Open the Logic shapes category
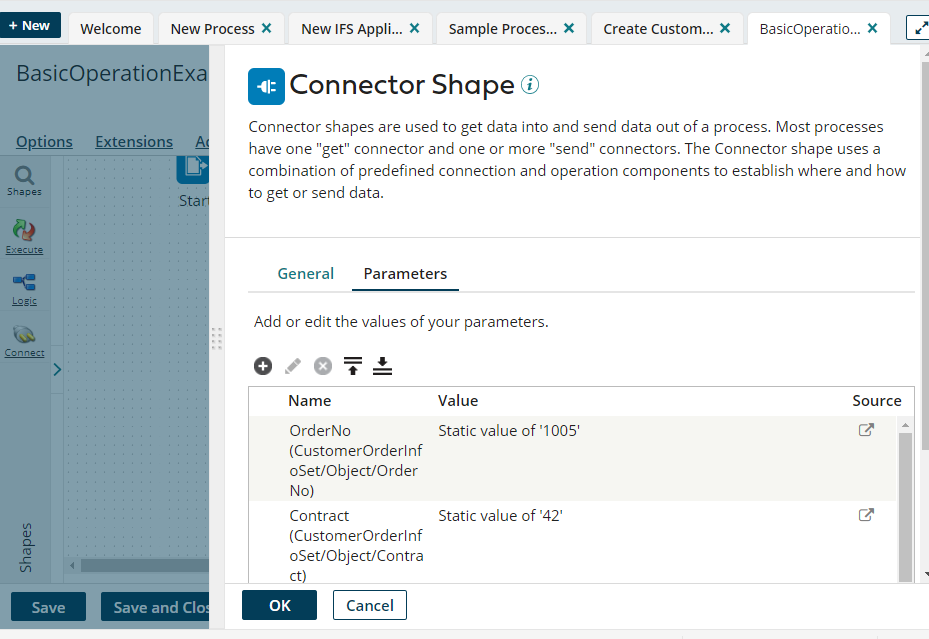Image resolution: width=929 pixels, height=639 pixels. (x=24, y=287)
